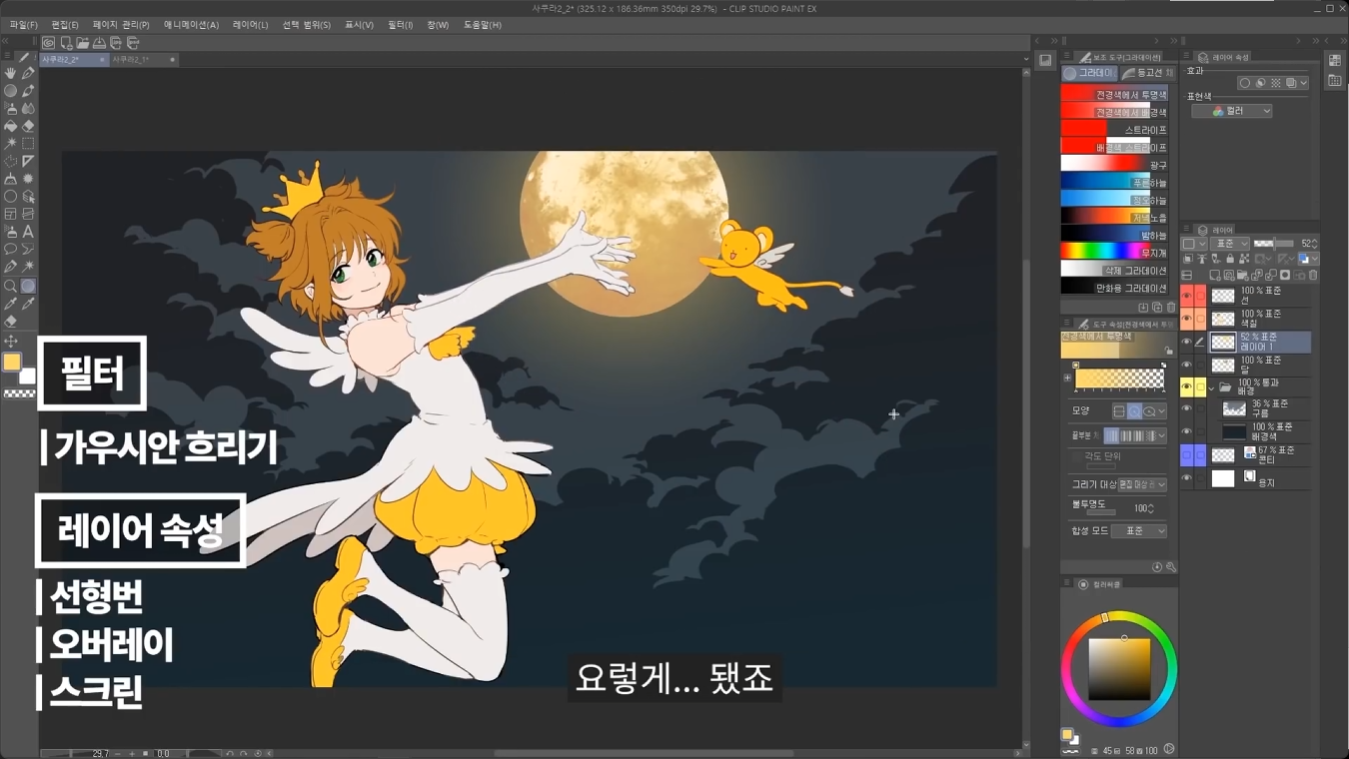
Task: Select the 저녁노을 gradient preset
Action: [x=1114, y=218]
